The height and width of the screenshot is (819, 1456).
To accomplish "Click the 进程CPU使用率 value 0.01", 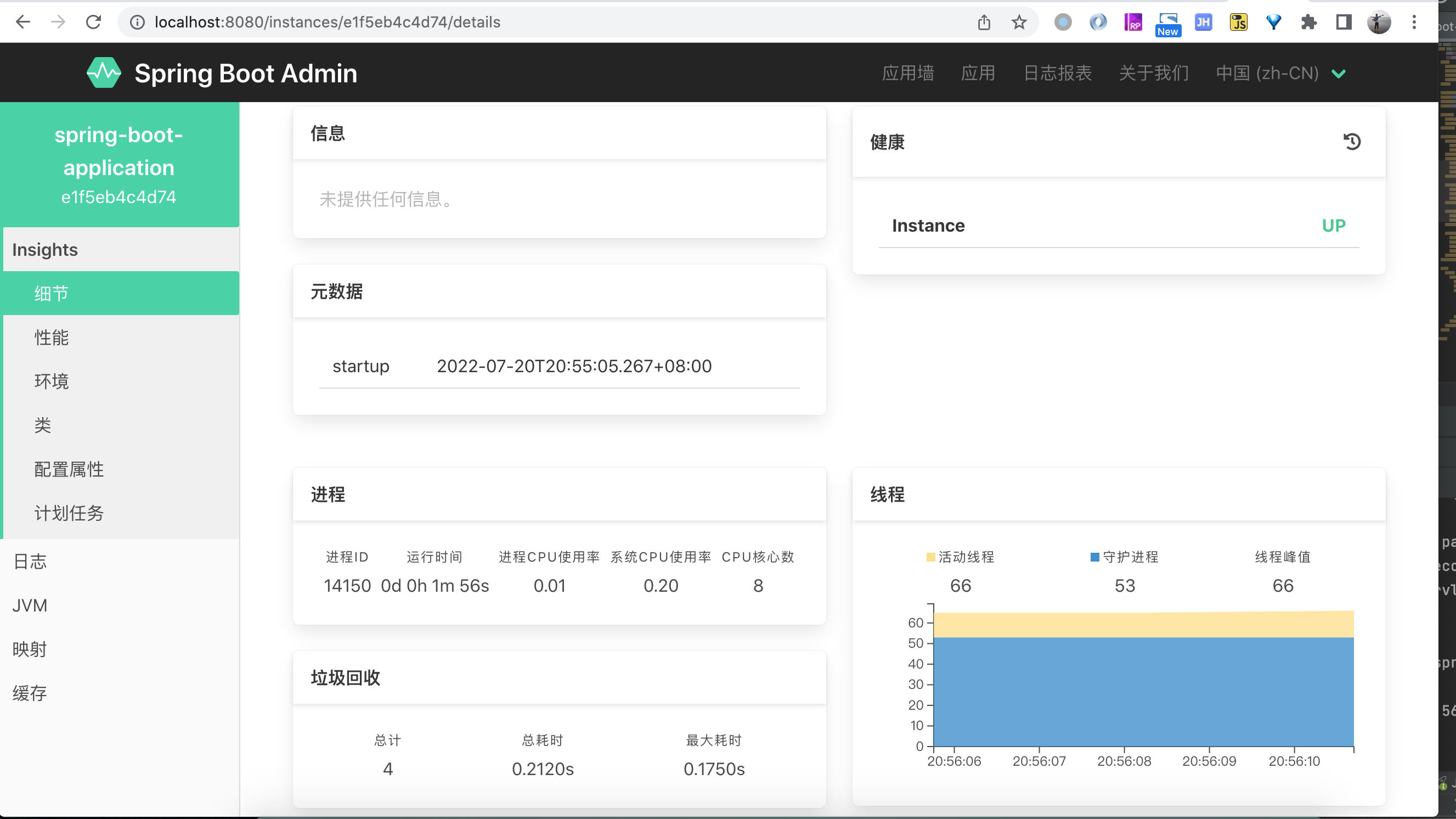I will (x=549, y=585).
